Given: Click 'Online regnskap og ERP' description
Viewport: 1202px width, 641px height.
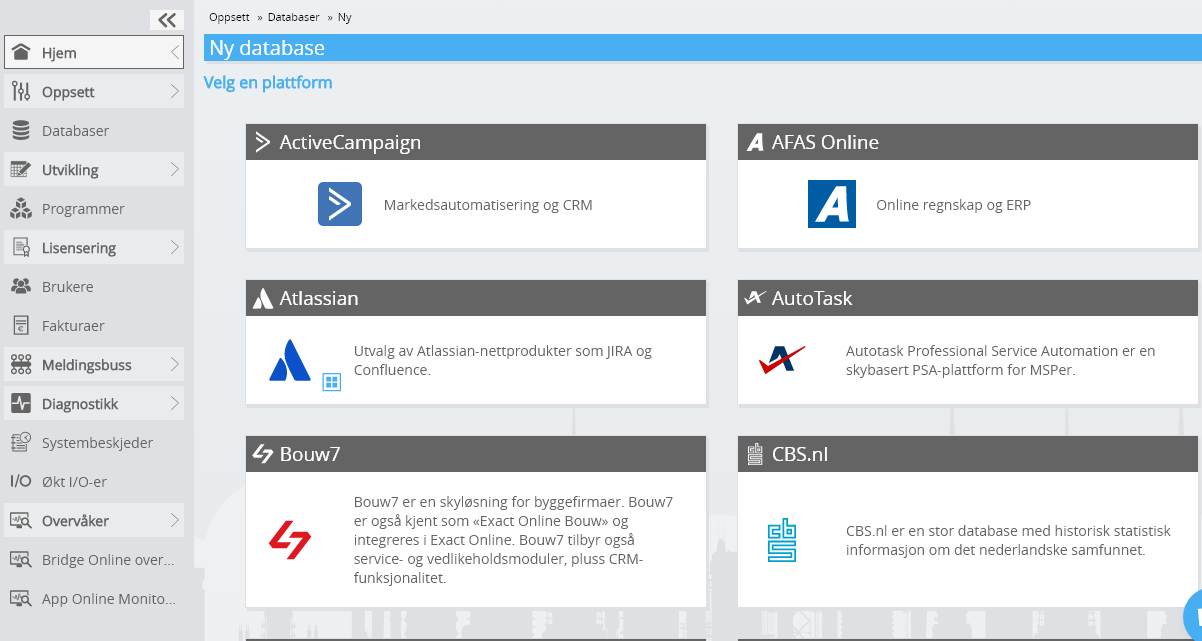Looking at the screenshot, I should coord(953,205).
